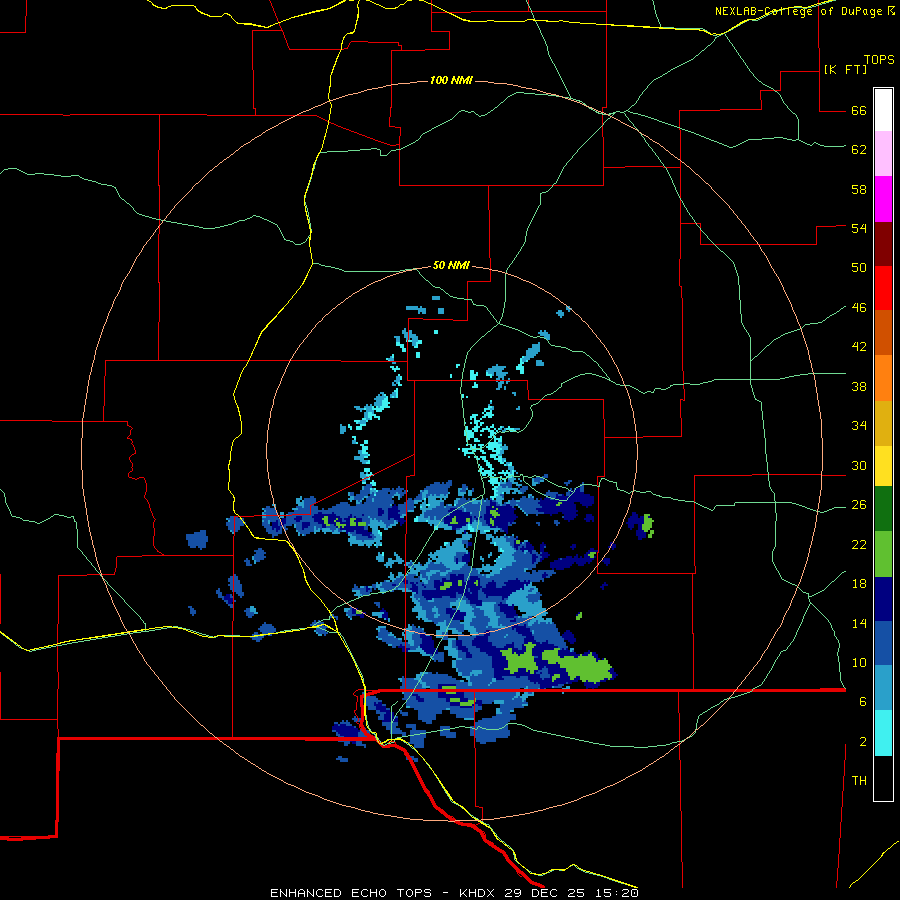Click the legend value 6

862,701
